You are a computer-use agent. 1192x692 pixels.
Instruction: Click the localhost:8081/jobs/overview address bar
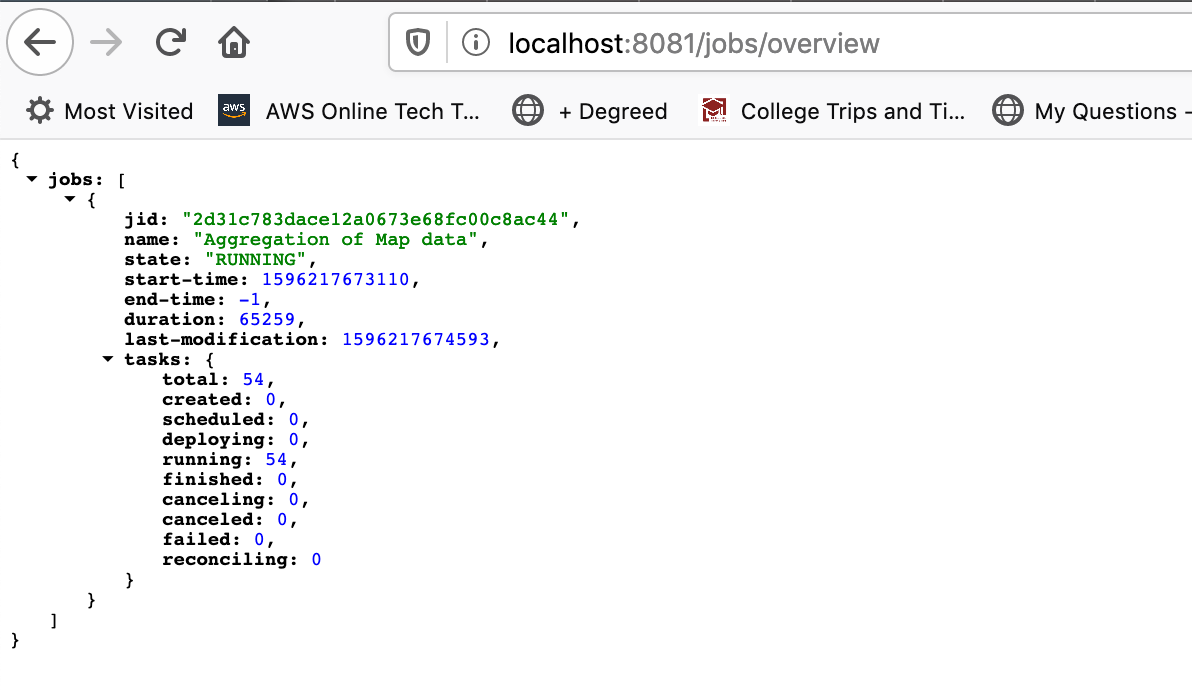(694, 43)
